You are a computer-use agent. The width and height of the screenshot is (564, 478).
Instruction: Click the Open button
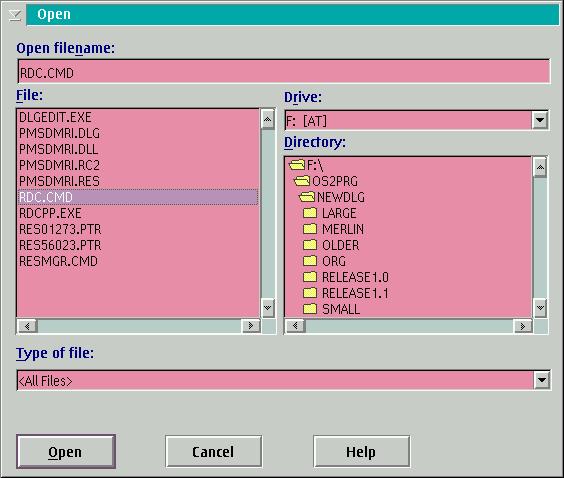tap(66, 452)
